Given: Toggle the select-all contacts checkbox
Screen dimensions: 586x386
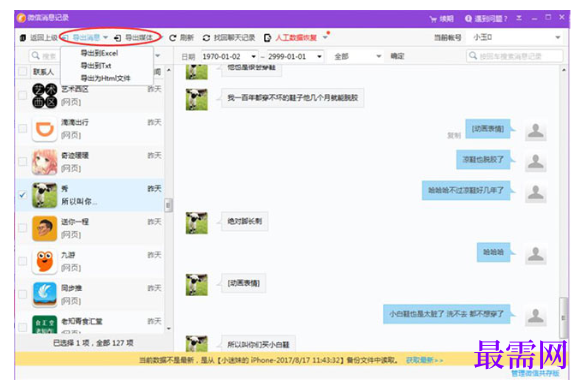Looking at the screenshot, I should tap(23, 71).
